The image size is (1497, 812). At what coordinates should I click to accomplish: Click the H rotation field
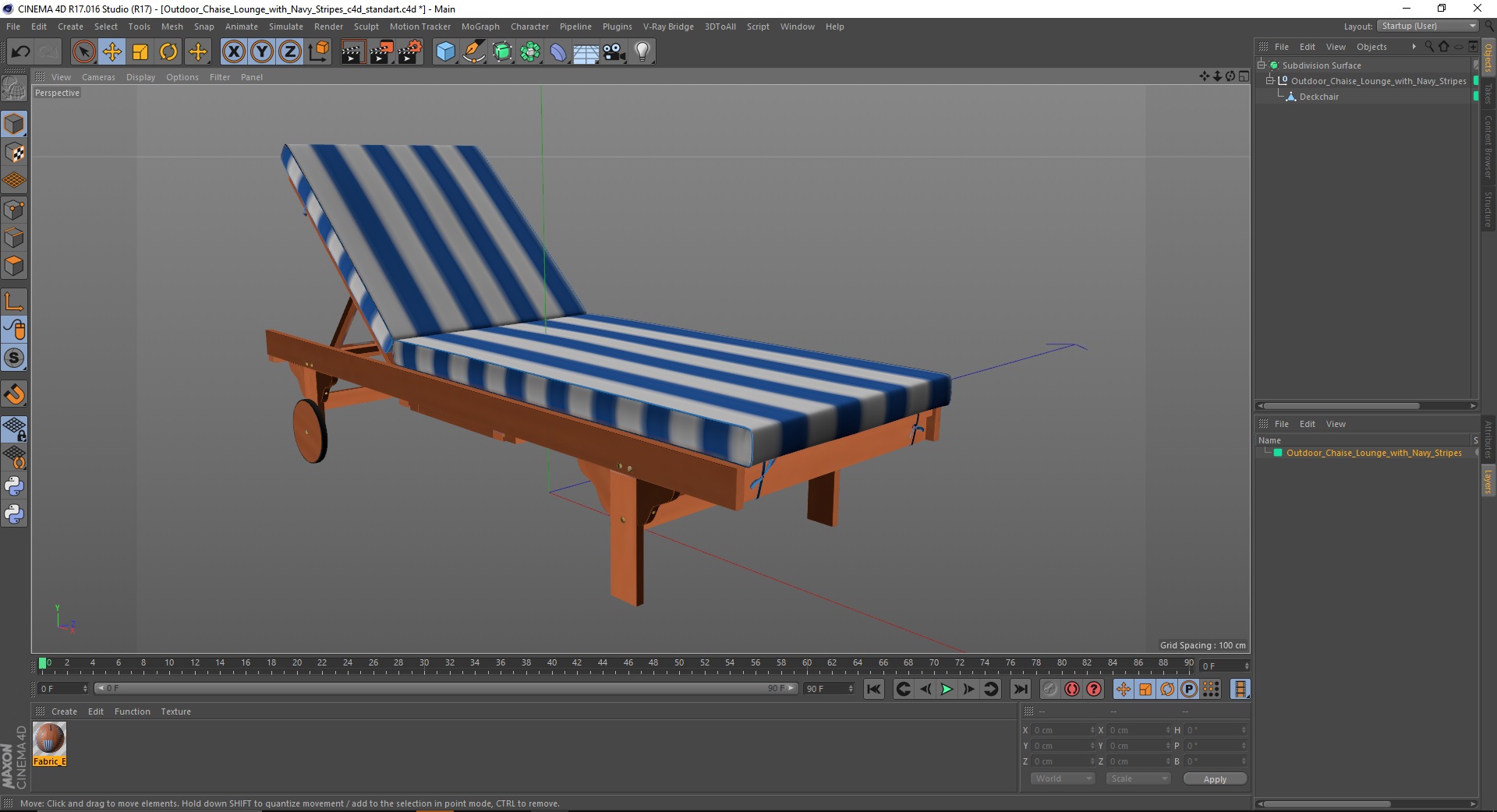point(1216,730)
